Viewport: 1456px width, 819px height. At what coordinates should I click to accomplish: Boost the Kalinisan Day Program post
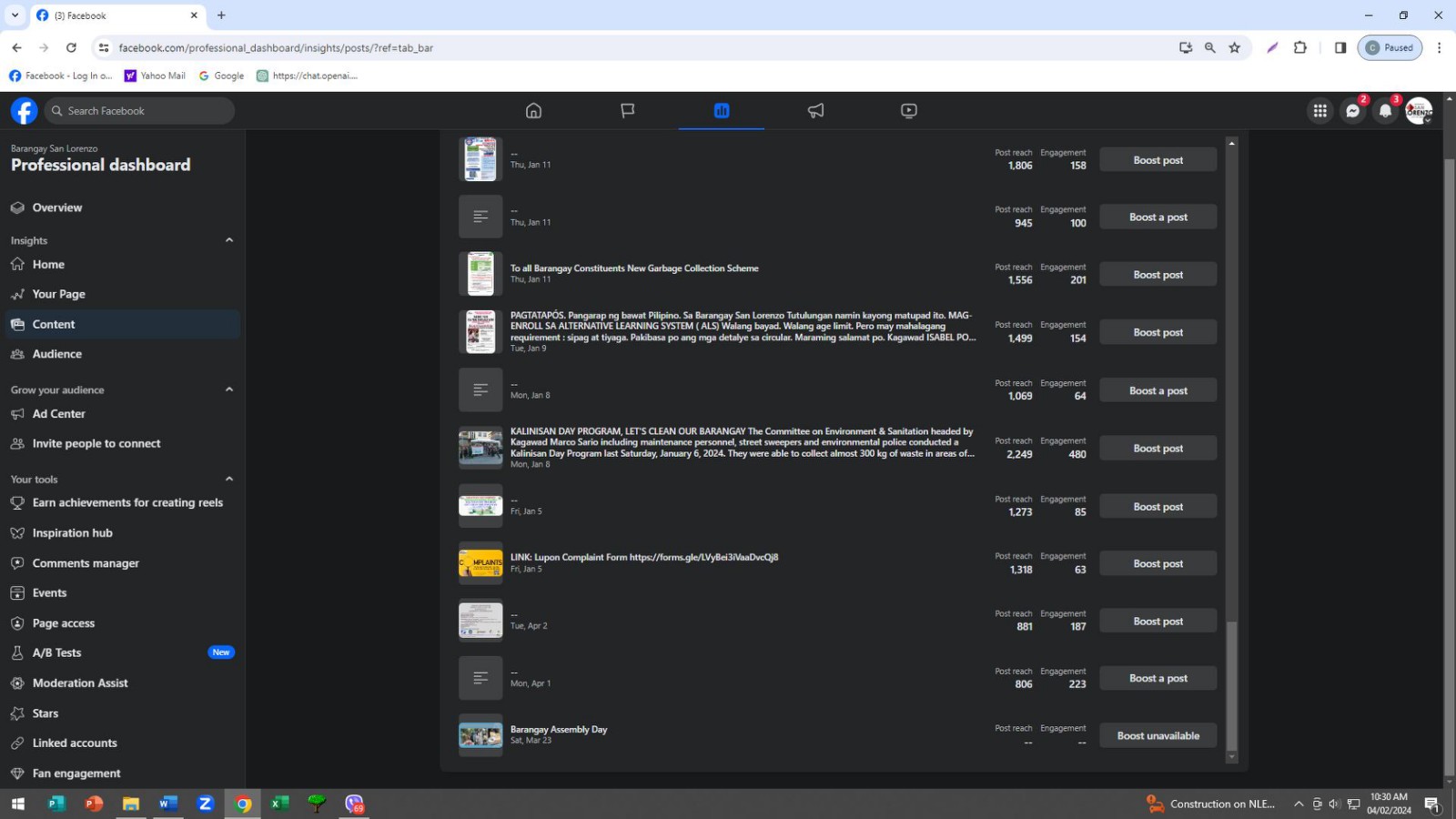point(1158,448)
